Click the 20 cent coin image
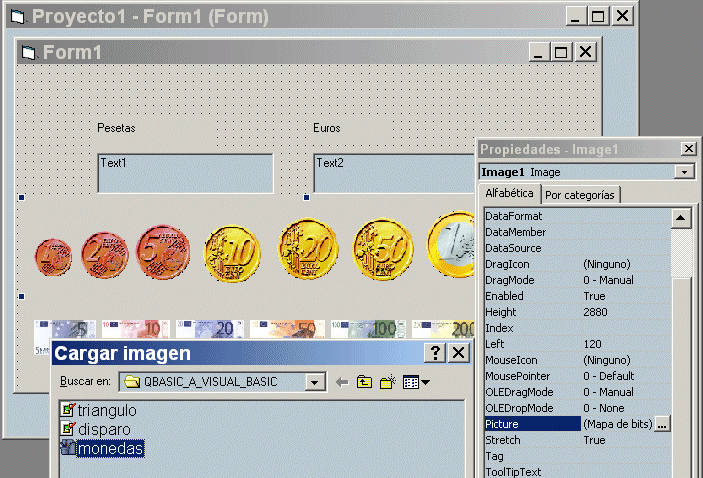This screenshot has width=703, height=478. click(308, 249)
